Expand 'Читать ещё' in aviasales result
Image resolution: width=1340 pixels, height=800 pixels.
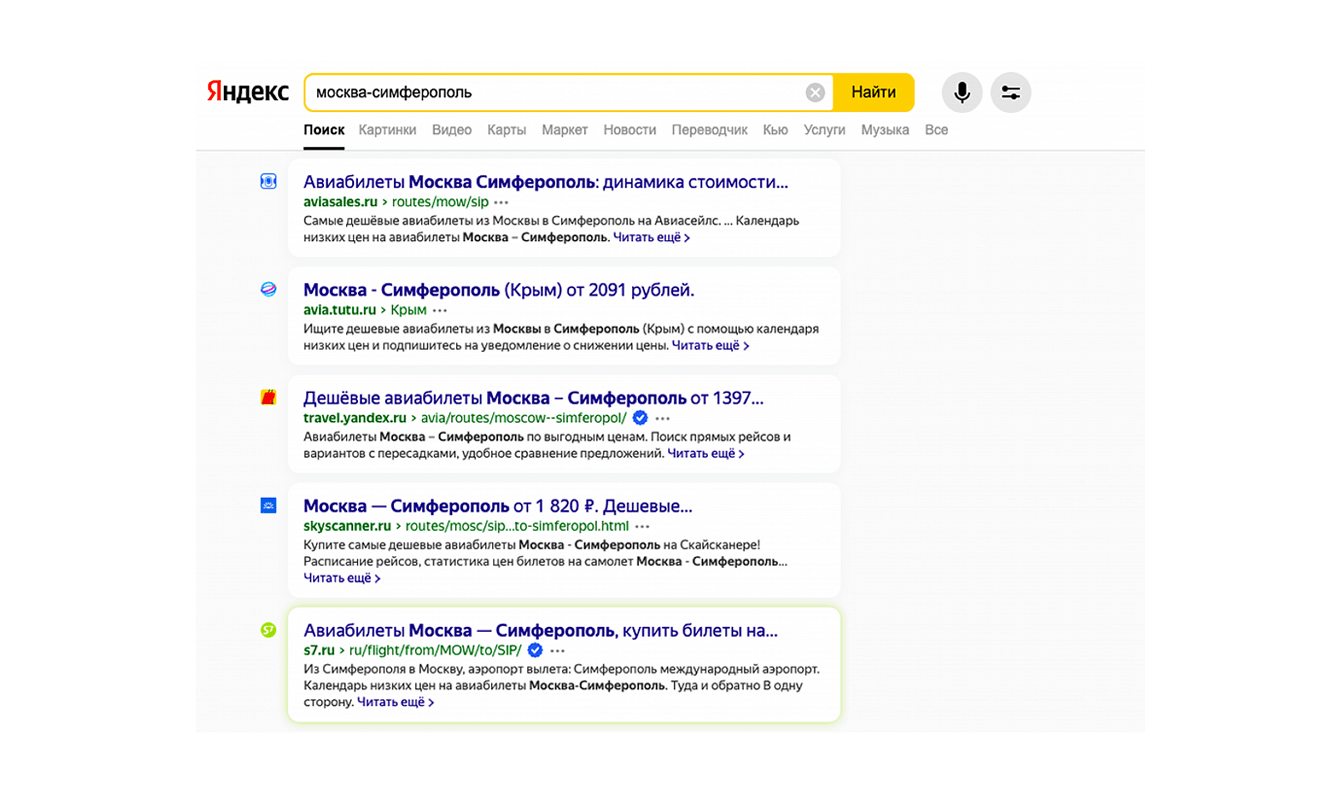coord(651,237)
